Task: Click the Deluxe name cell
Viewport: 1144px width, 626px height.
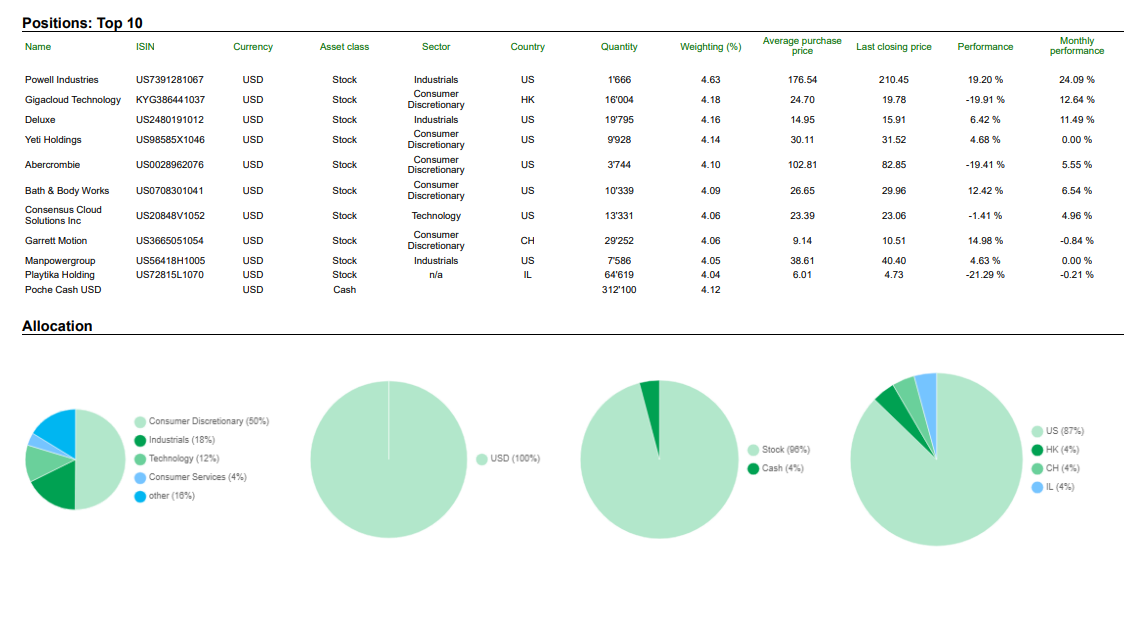Action: (40, 120)
